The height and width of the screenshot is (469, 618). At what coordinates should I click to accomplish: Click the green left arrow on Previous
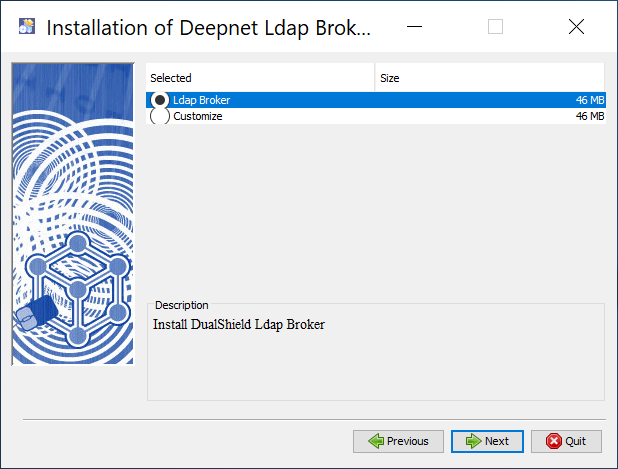click(x=375, y=441)
